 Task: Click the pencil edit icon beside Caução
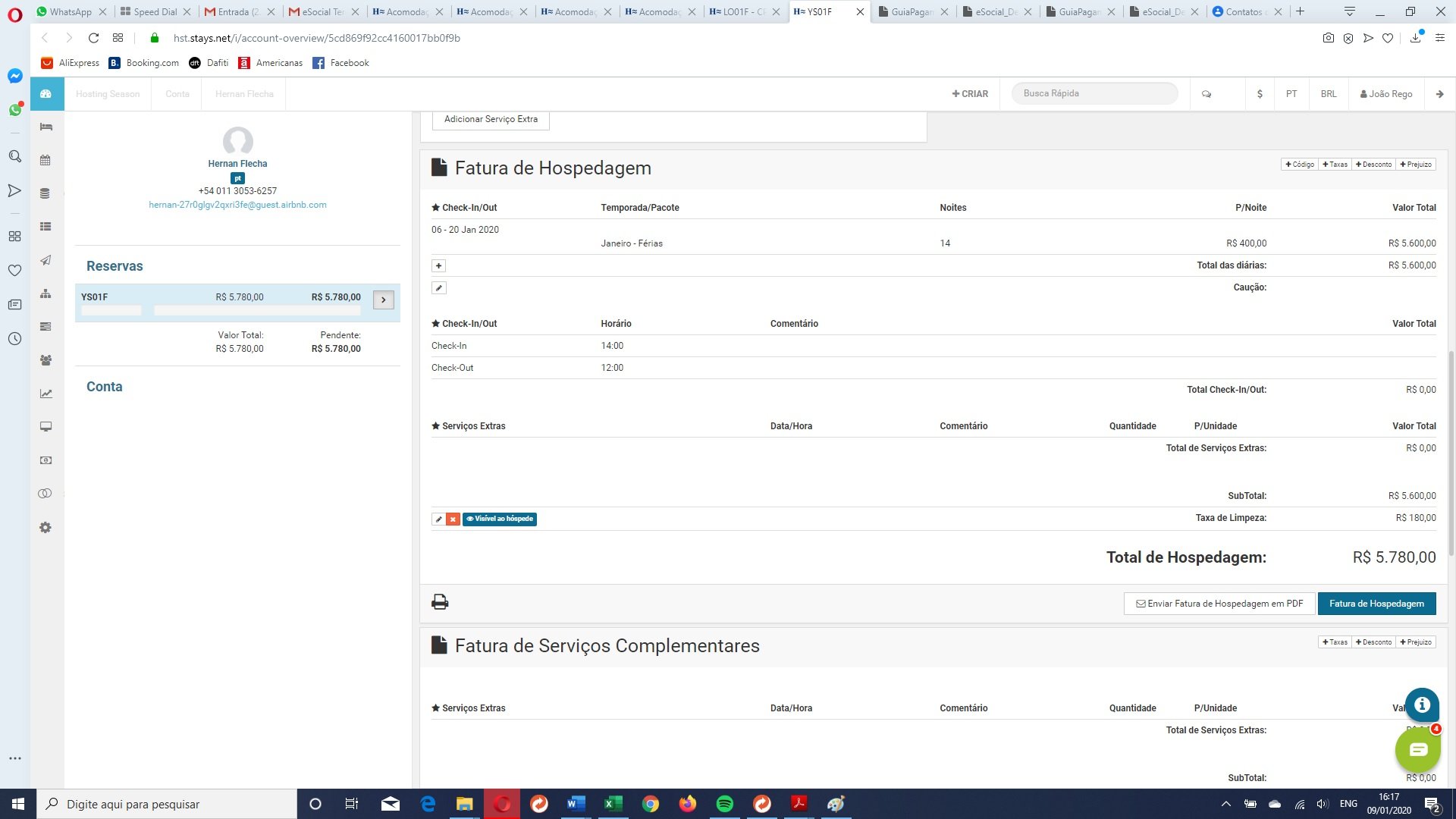pos(438,287)
